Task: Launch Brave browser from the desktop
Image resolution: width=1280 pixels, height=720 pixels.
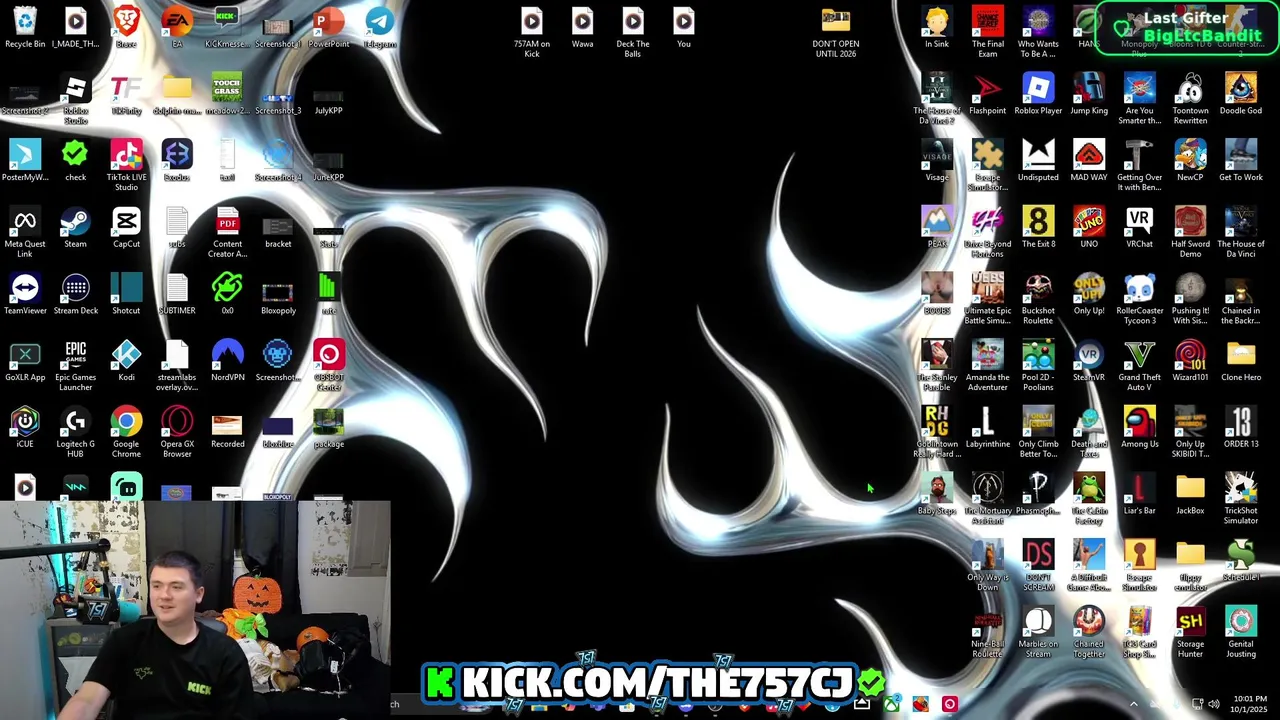Action: pyautogui.click(x=126, y=28)
